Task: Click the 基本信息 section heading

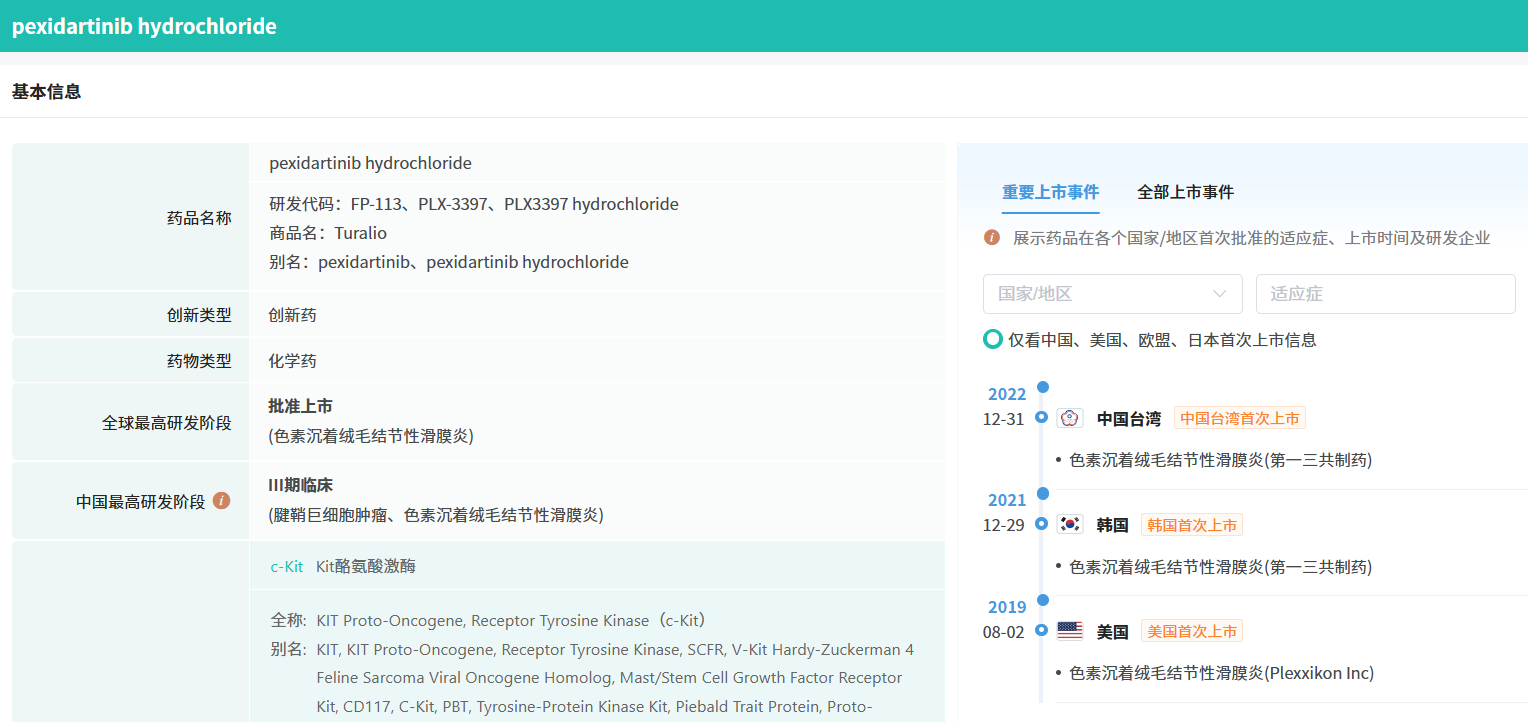Action: 46,92
